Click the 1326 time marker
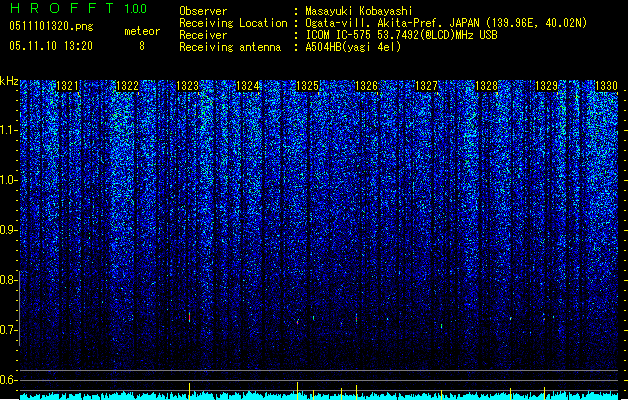 coord(367,86)
